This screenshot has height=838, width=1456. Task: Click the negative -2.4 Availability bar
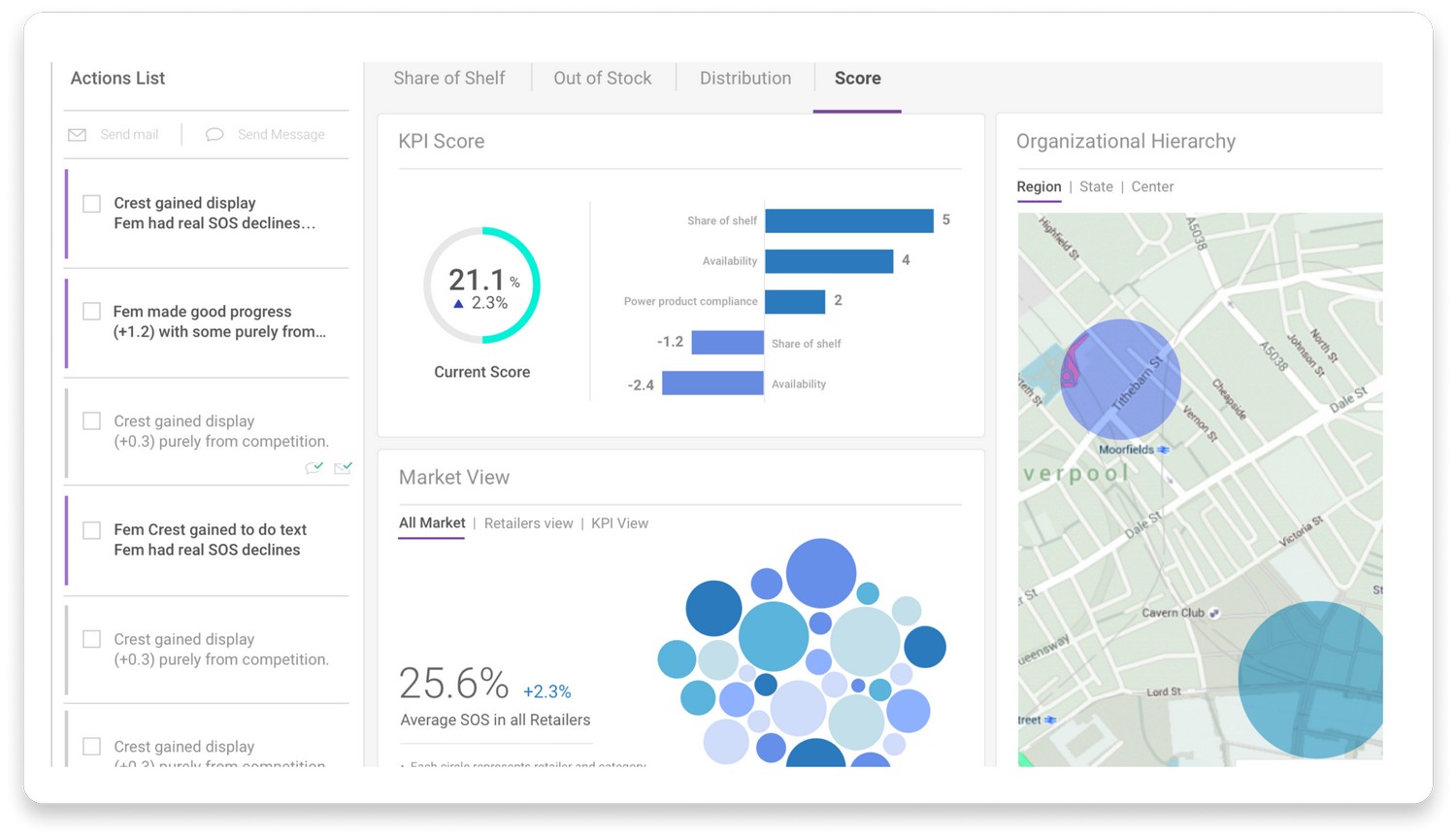click(x=712, y=384)
